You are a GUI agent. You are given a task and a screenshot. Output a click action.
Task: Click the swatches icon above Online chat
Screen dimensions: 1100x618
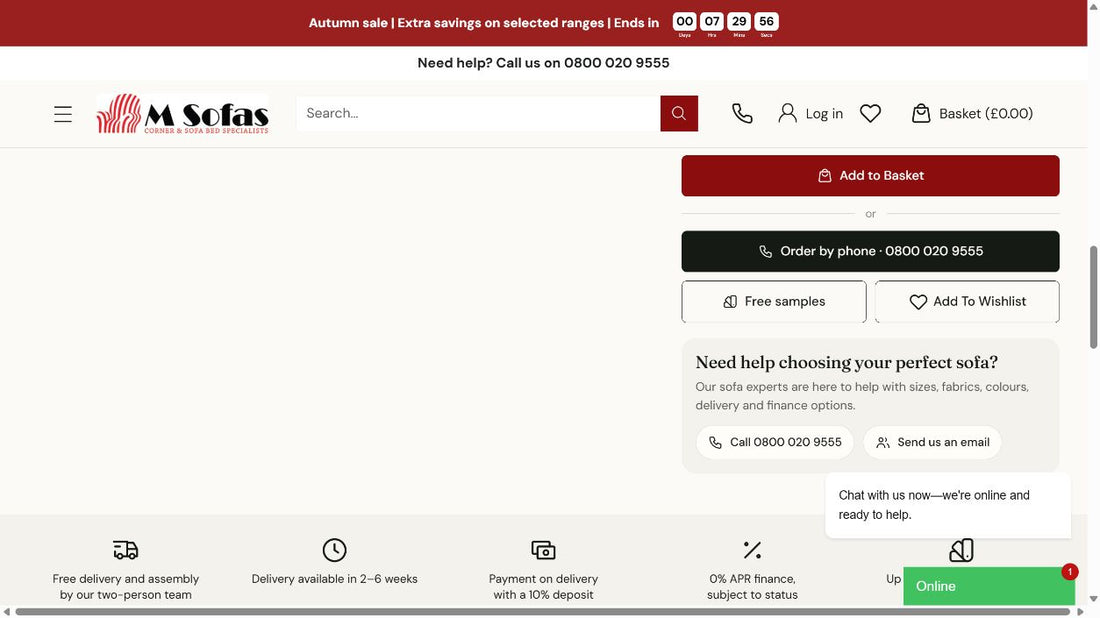point(961,550)
